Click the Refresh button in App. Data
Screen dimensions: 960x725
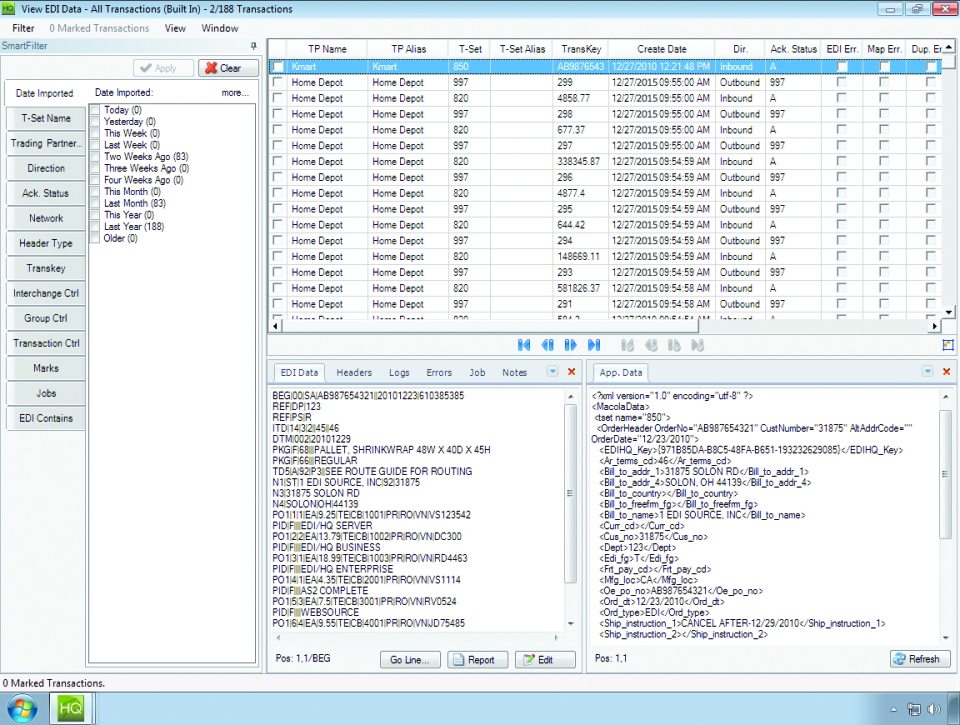tap(919, 659)
